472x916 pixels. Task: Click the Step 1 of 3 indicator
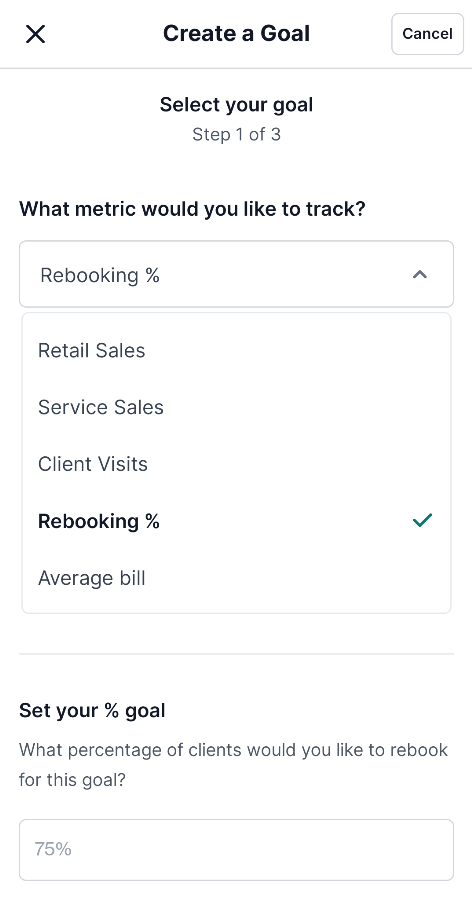point(236,134)
